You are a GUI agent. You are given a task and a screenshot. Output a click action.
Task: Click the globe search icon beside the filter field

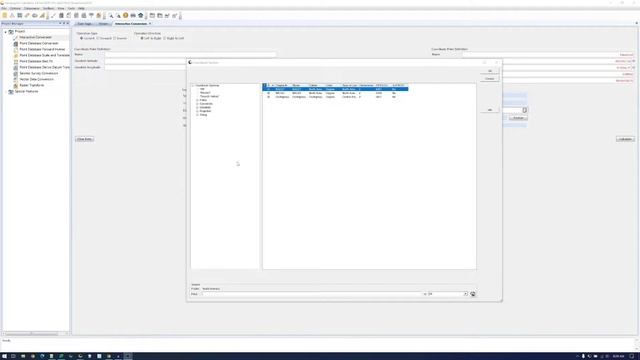pyautogui.click(x=473, y=294)
